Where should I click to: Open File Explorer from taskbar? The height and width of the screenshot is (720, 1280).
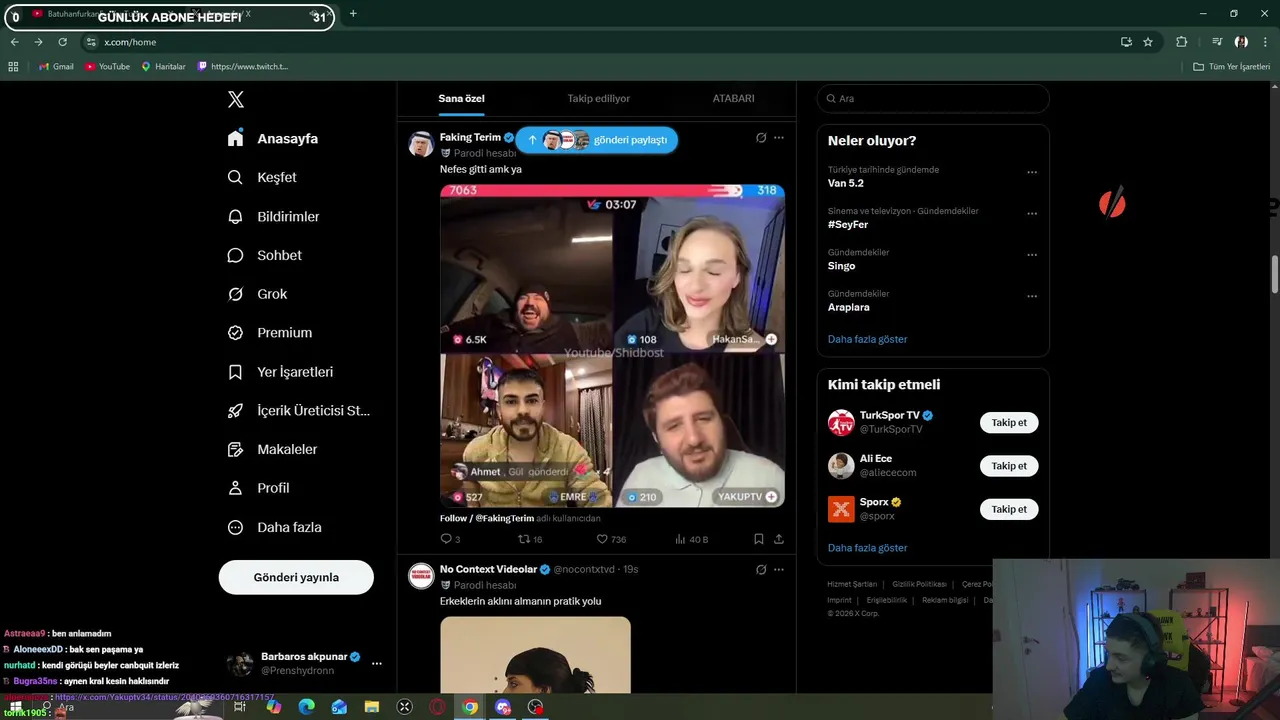[x=372, y=707]
